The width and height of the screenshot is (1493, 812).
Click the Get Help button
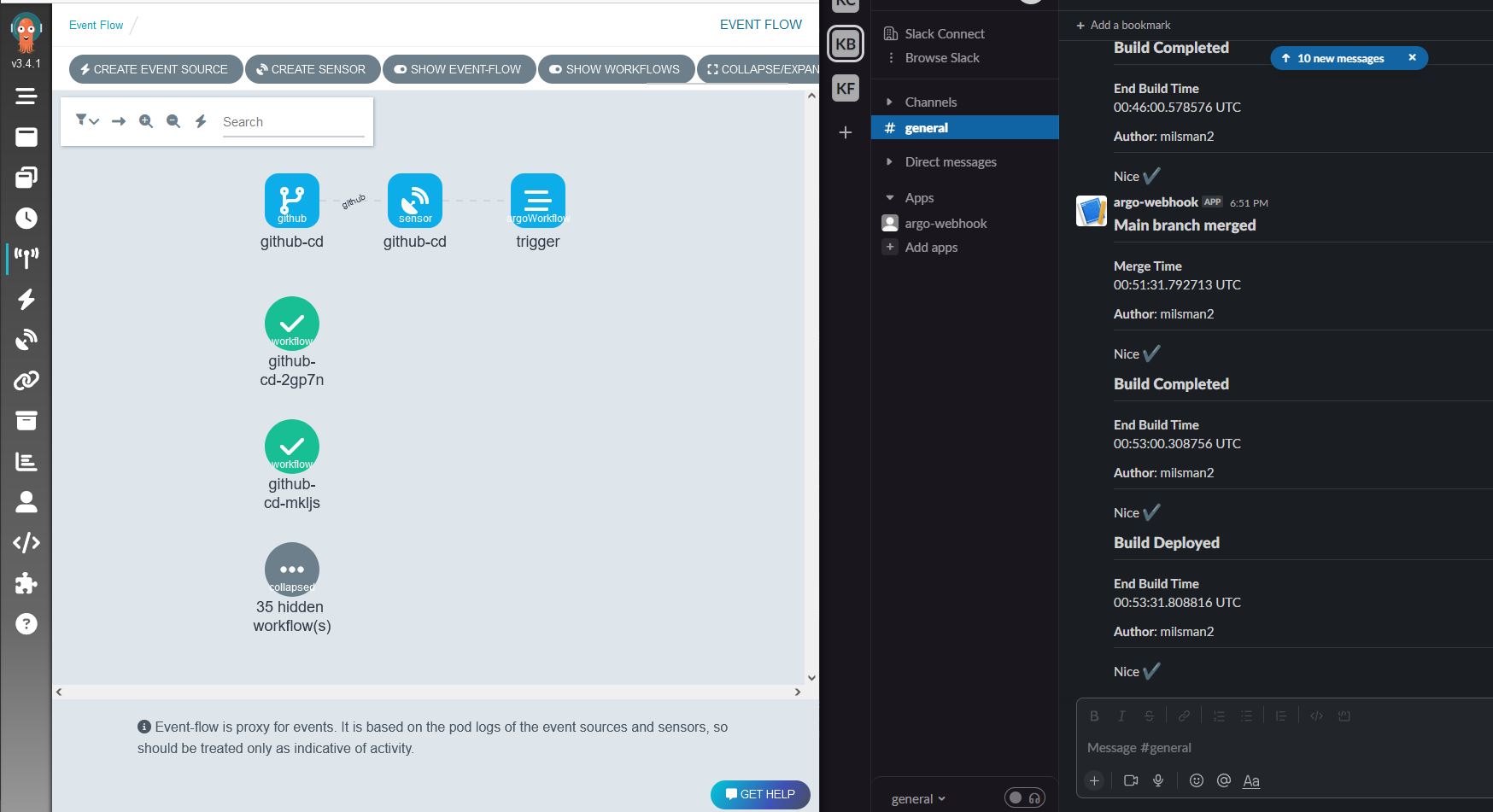(x=759, y=794)
